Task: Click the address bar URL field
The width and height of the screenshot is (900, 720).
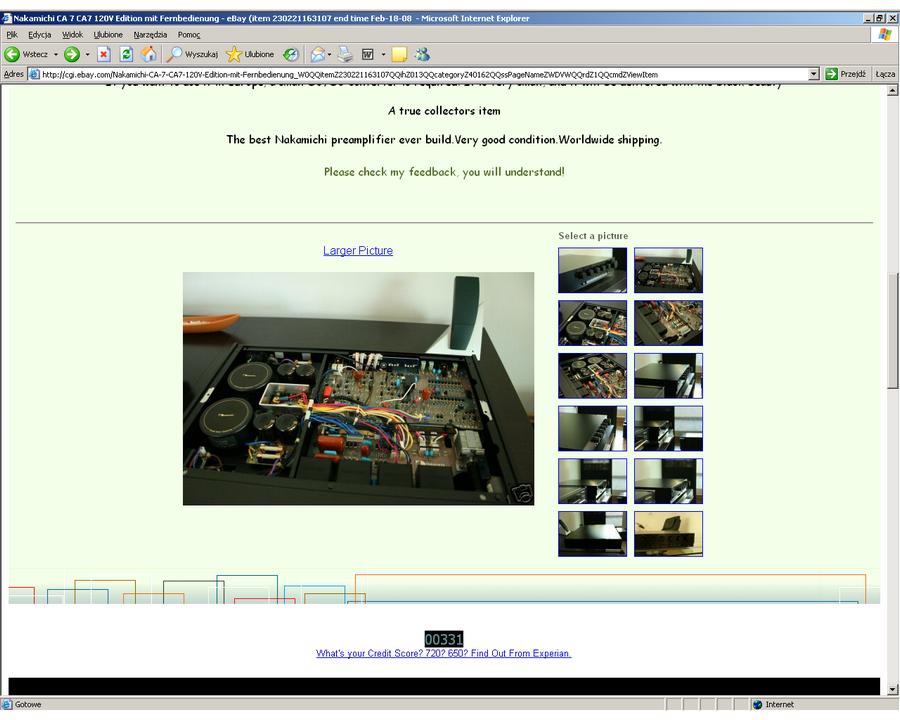Action: [424, 74]
